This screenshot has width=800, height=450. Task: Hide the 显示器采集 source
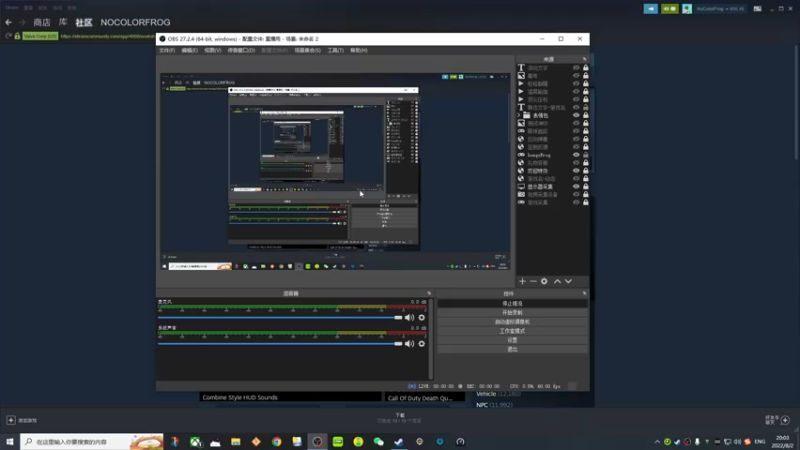pyautogui.click(x=576, y=187)
